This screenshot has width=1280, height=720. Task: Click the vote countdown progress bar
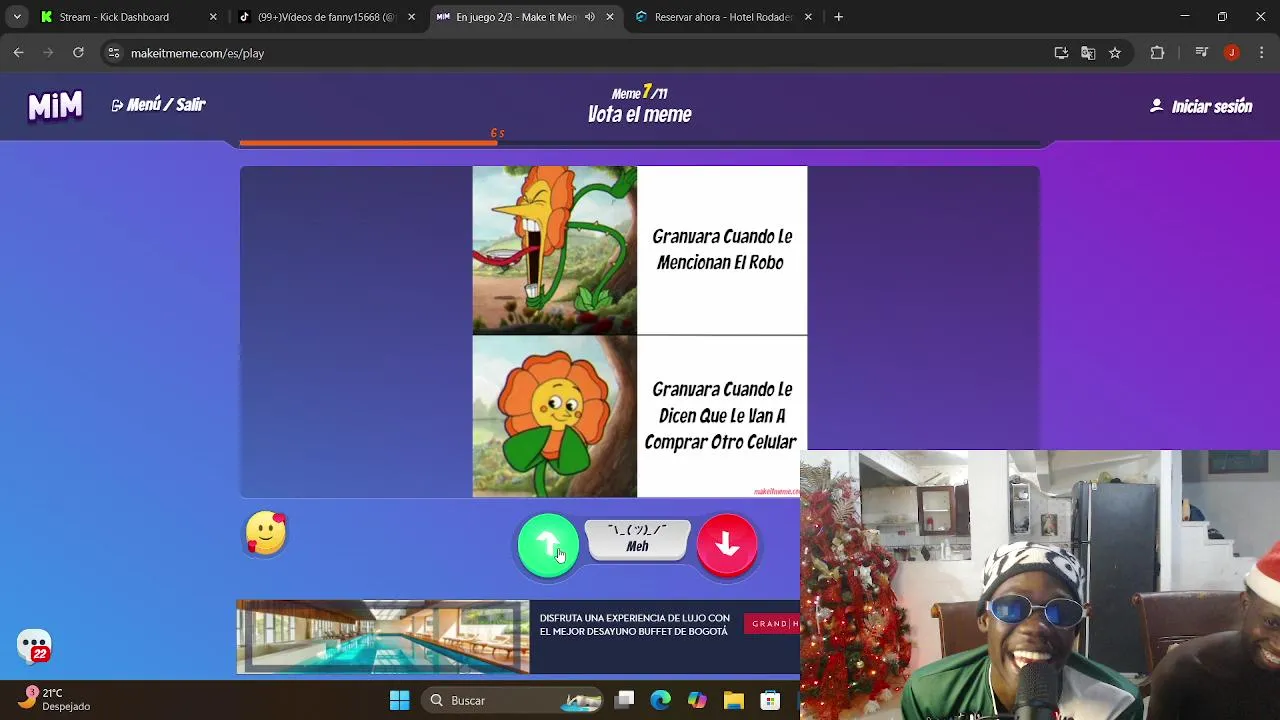640,144
